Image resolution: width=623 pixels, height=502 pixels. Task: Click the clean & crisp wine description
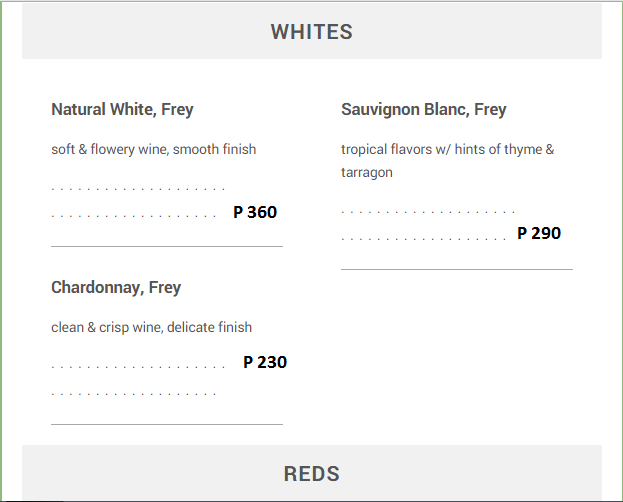(151, 327)
